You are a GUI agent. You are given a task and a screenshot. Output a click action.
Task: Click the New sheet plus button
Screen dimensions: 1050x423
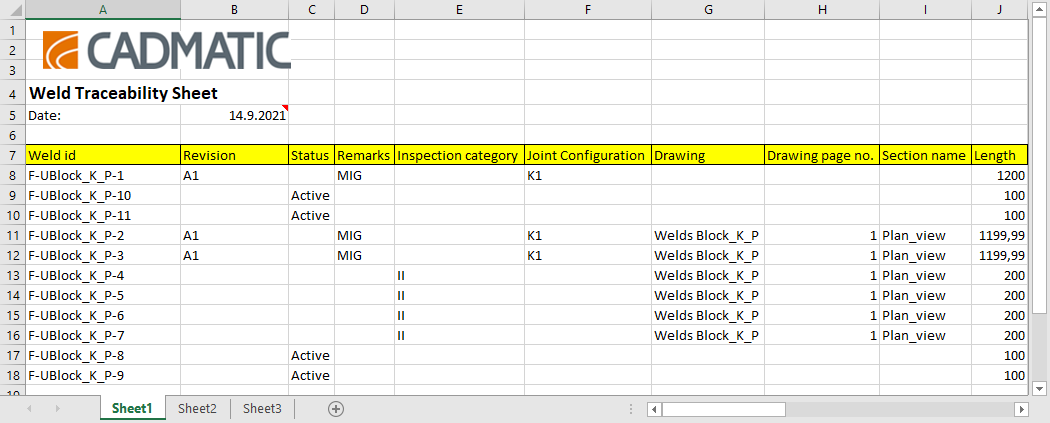click(336, 409)
